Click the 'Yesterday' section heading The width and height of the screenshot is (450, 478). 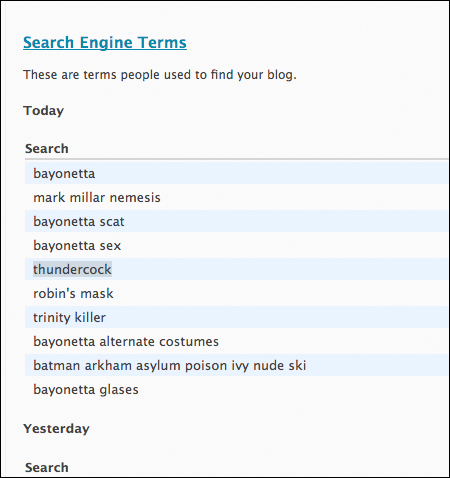[x=56, y=429]
